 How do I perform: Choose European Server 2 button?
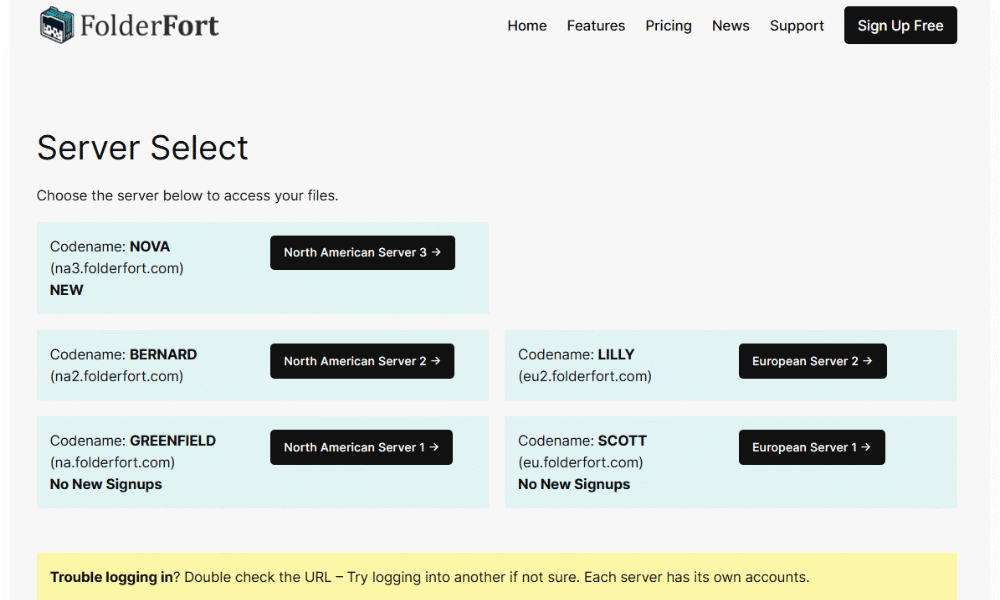[812, 361]
